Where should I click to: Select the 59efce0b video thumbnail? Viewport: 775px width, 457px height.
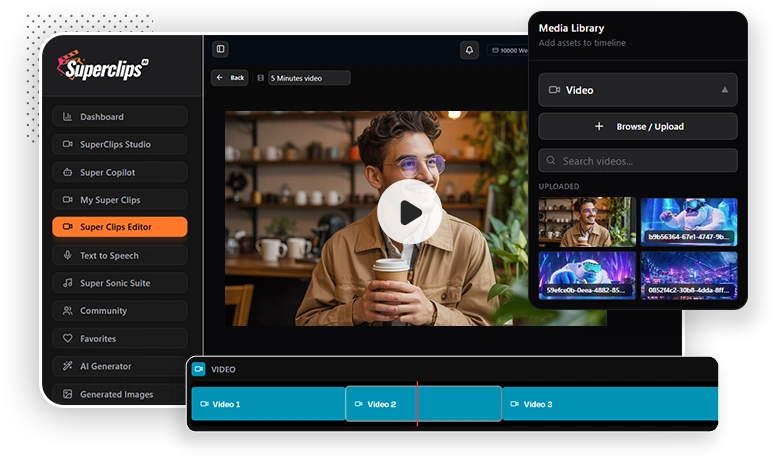pos(587,275)
